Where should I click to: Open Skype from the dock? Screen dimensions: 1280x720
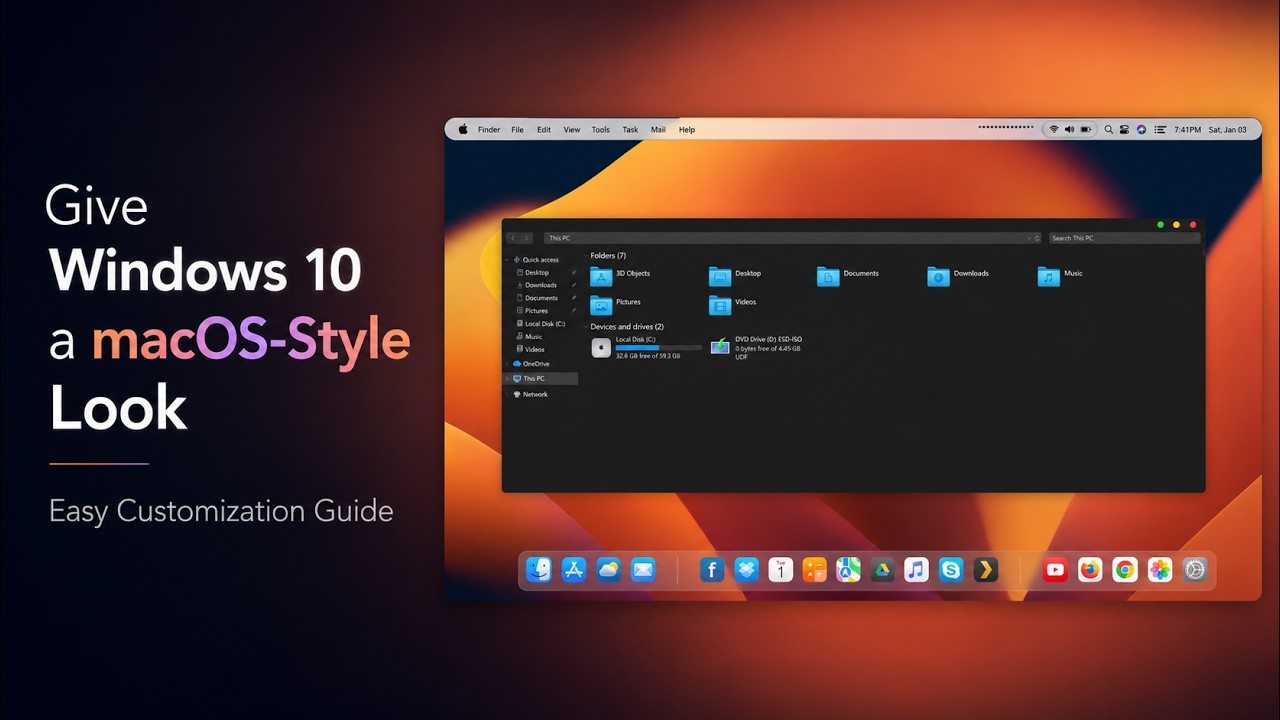click(x=951, y=570)
